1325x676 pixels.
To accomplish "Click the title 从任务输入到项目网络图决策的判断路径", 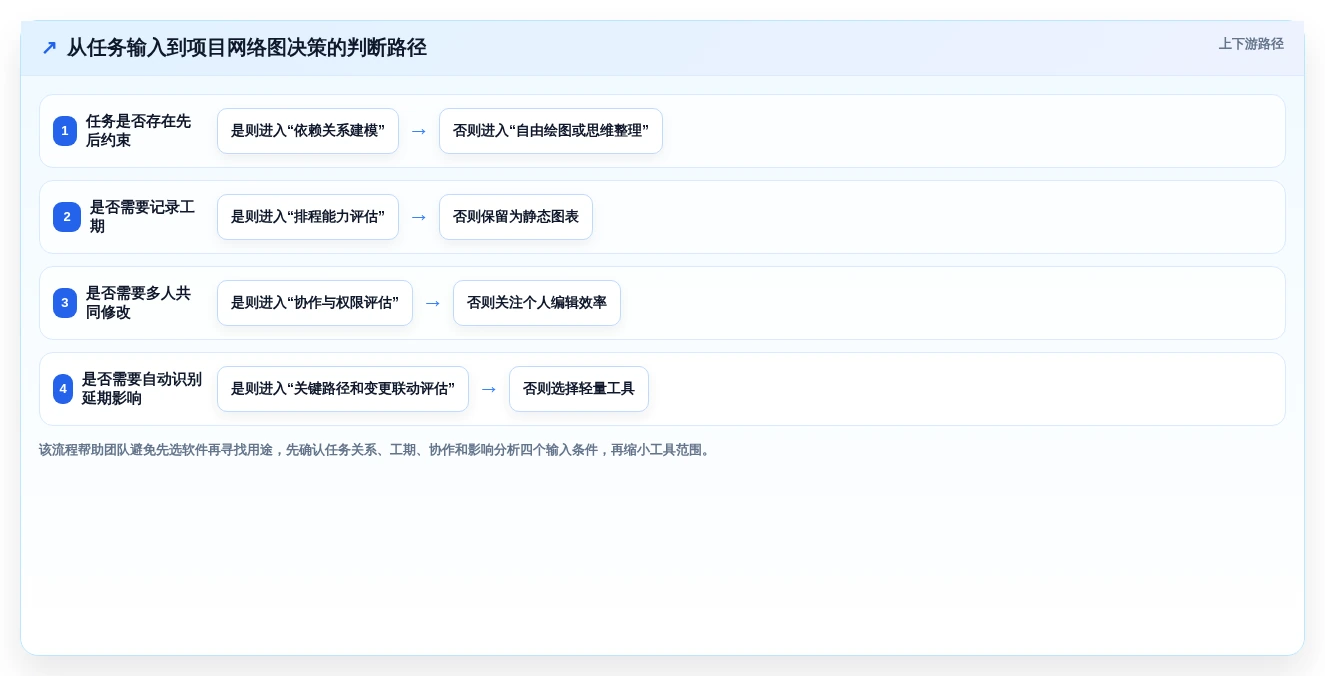I will click(x=247, y=48).
